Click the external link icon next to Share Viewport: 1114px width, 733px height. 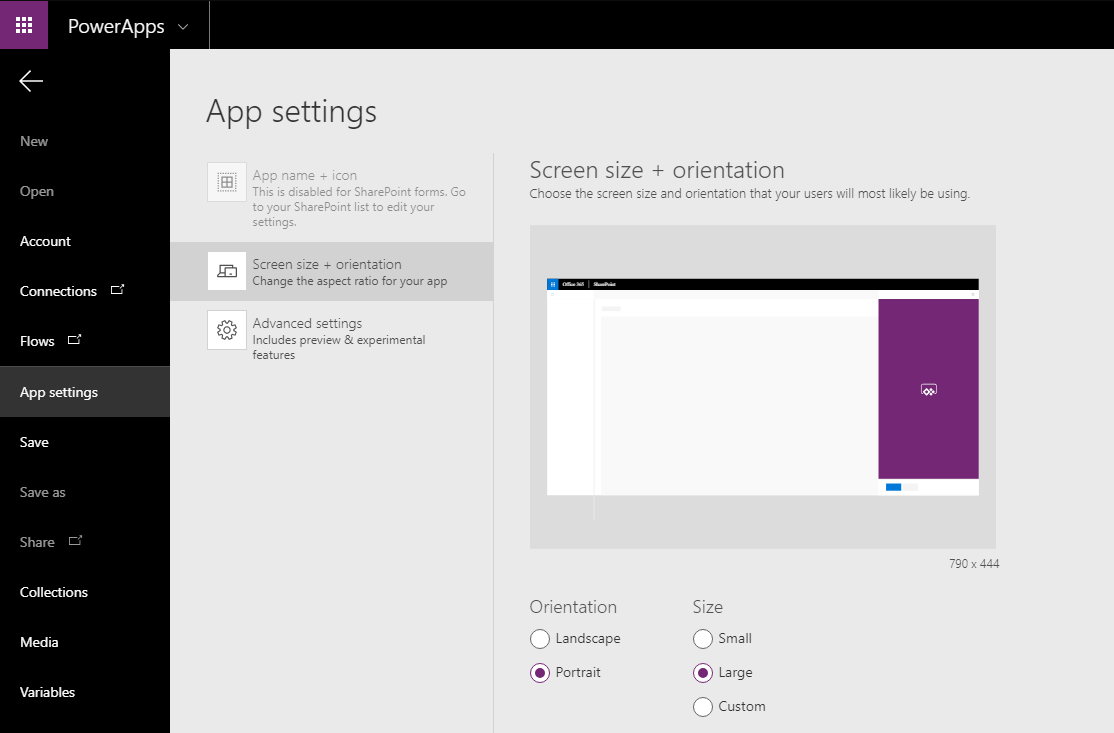click(x=75, y=541)
